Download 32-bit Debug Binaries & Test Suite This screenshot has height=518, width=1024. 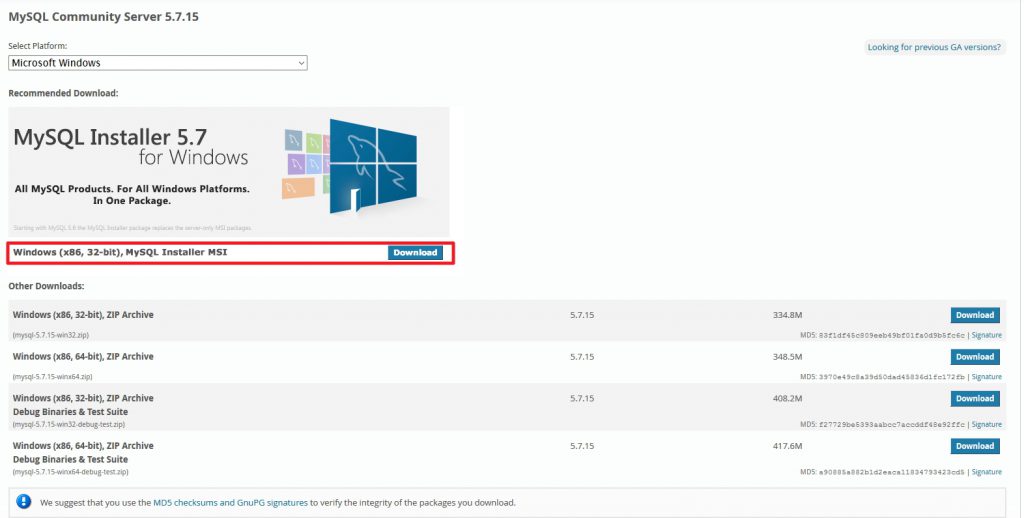tap(974, 399)
